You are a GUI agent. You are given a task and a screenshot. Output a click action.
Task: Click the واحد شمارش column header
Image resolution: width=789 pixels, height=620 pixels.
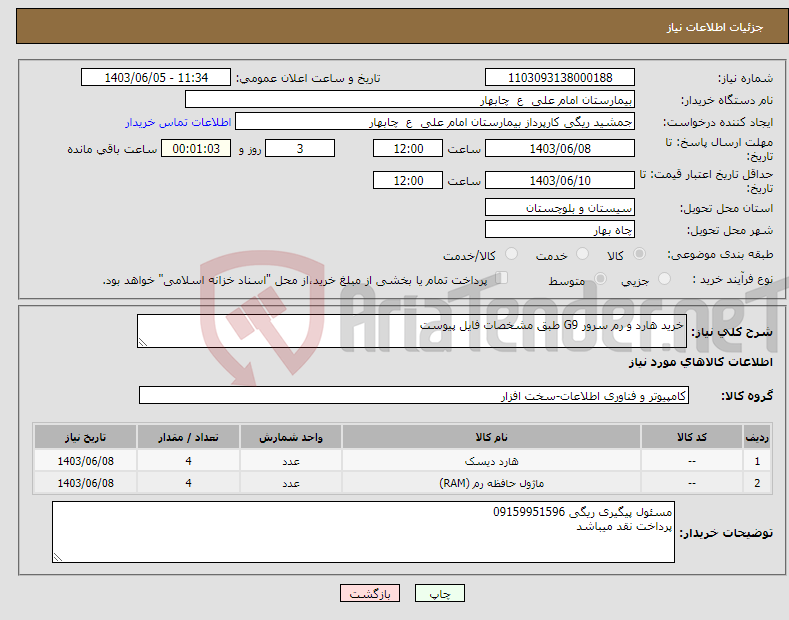pos(291,437)
